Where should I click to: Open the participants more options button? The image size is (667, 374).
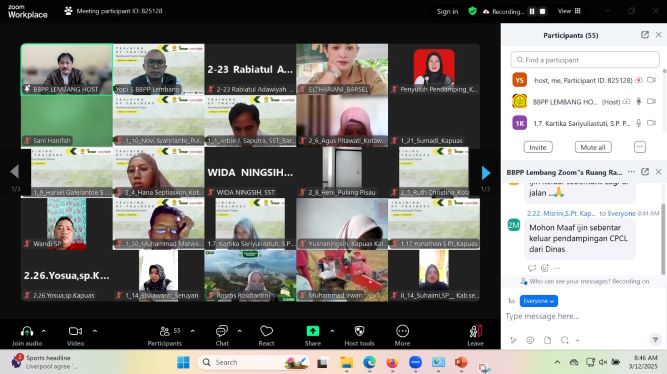click(x=639, y=147)
